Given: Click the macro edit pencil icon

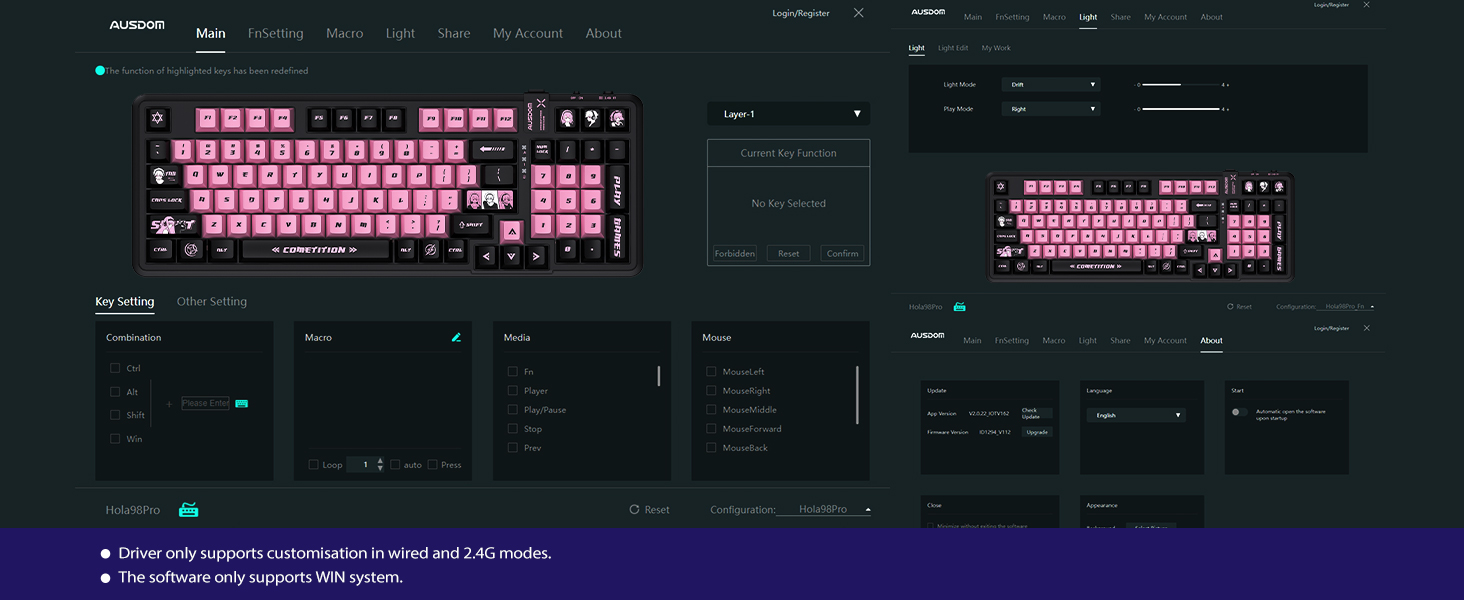Looking at the screenshot, I should click(456, 338).
